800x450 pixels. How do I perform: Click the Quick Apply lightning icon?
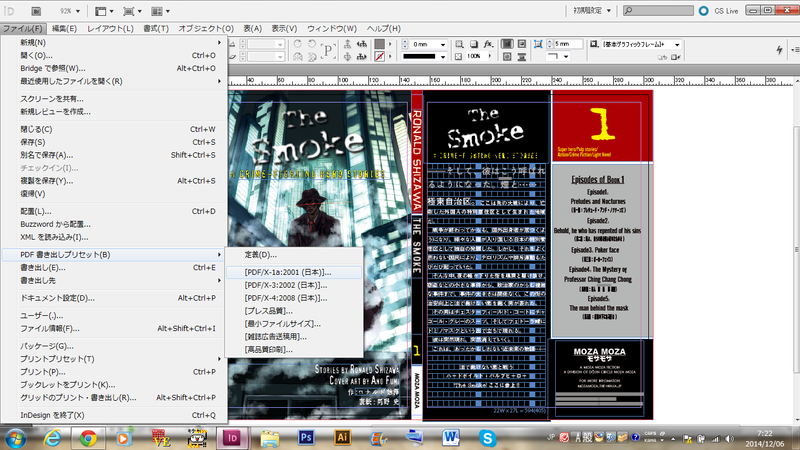pyautogui.click(x=779, y=49)
